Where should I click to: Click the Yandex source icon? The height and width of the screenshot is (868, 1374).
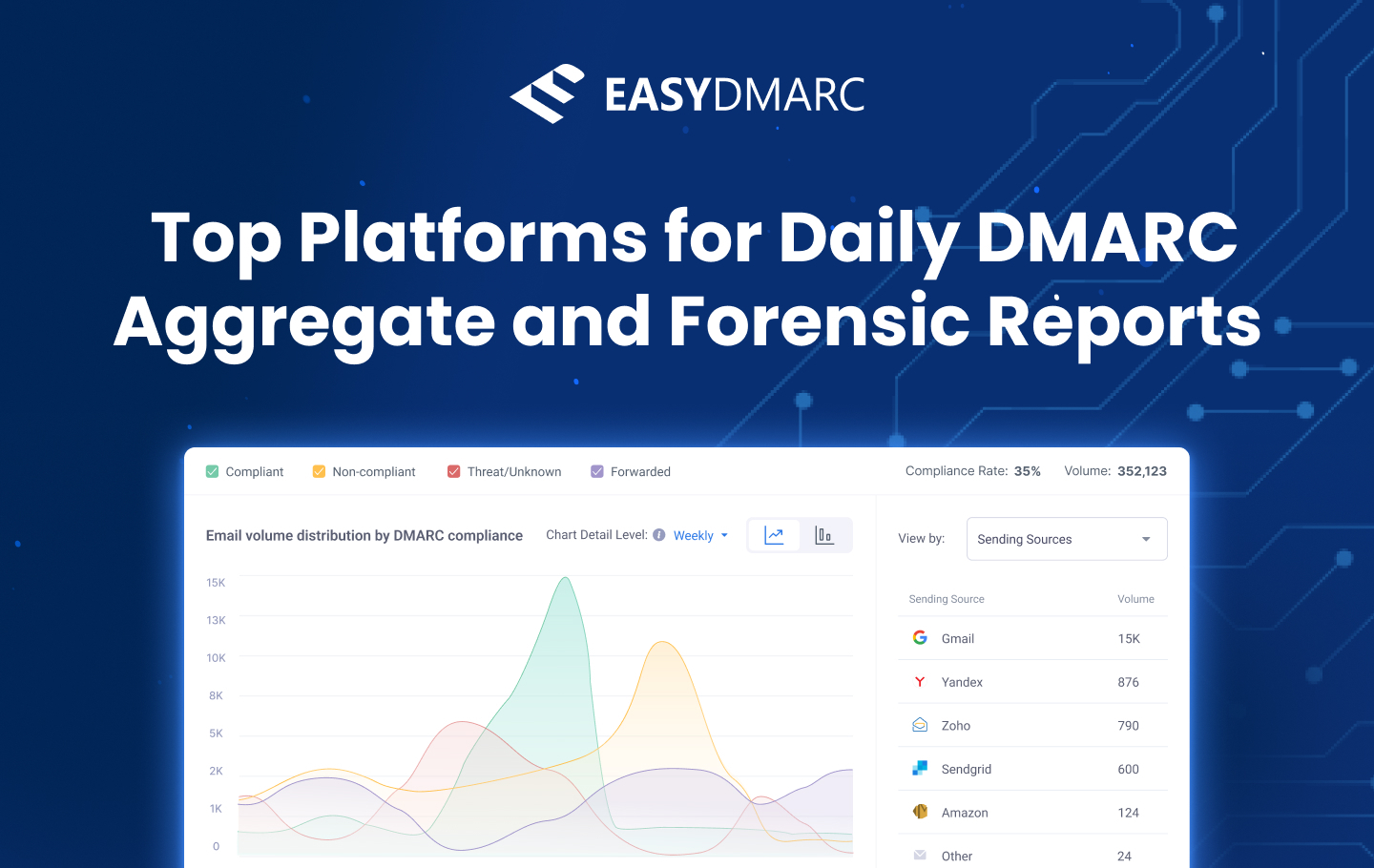coord(920,681)
